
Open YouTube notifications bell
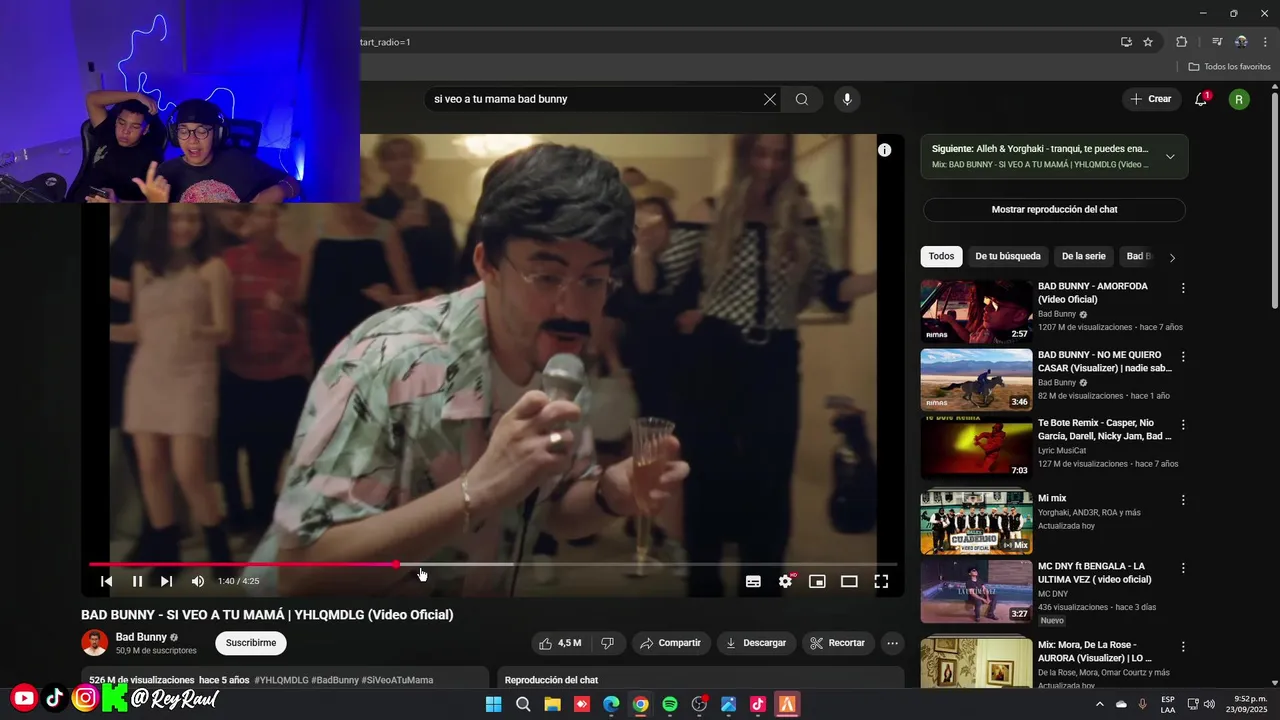pyautogui.click(x=1201, y=99)
